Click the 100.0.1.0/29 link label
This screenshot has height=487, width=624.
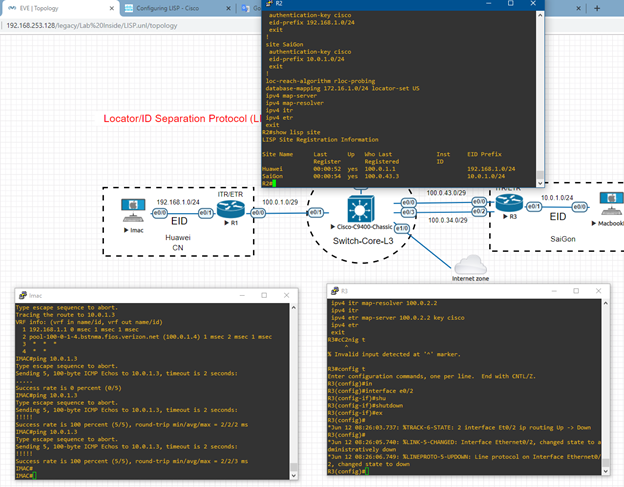[280, 202]
